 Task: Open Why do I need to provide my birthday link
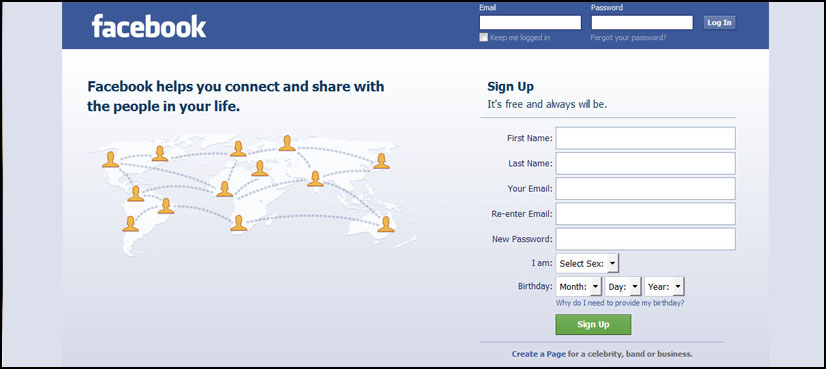pos(620,303)
